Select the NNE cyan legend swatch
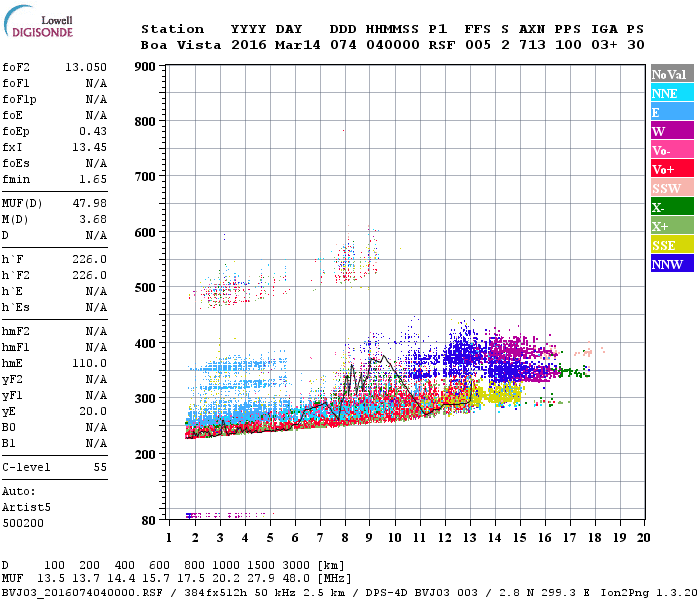The height and width of the screenshot is (600, 700). (x=672, y=93)
